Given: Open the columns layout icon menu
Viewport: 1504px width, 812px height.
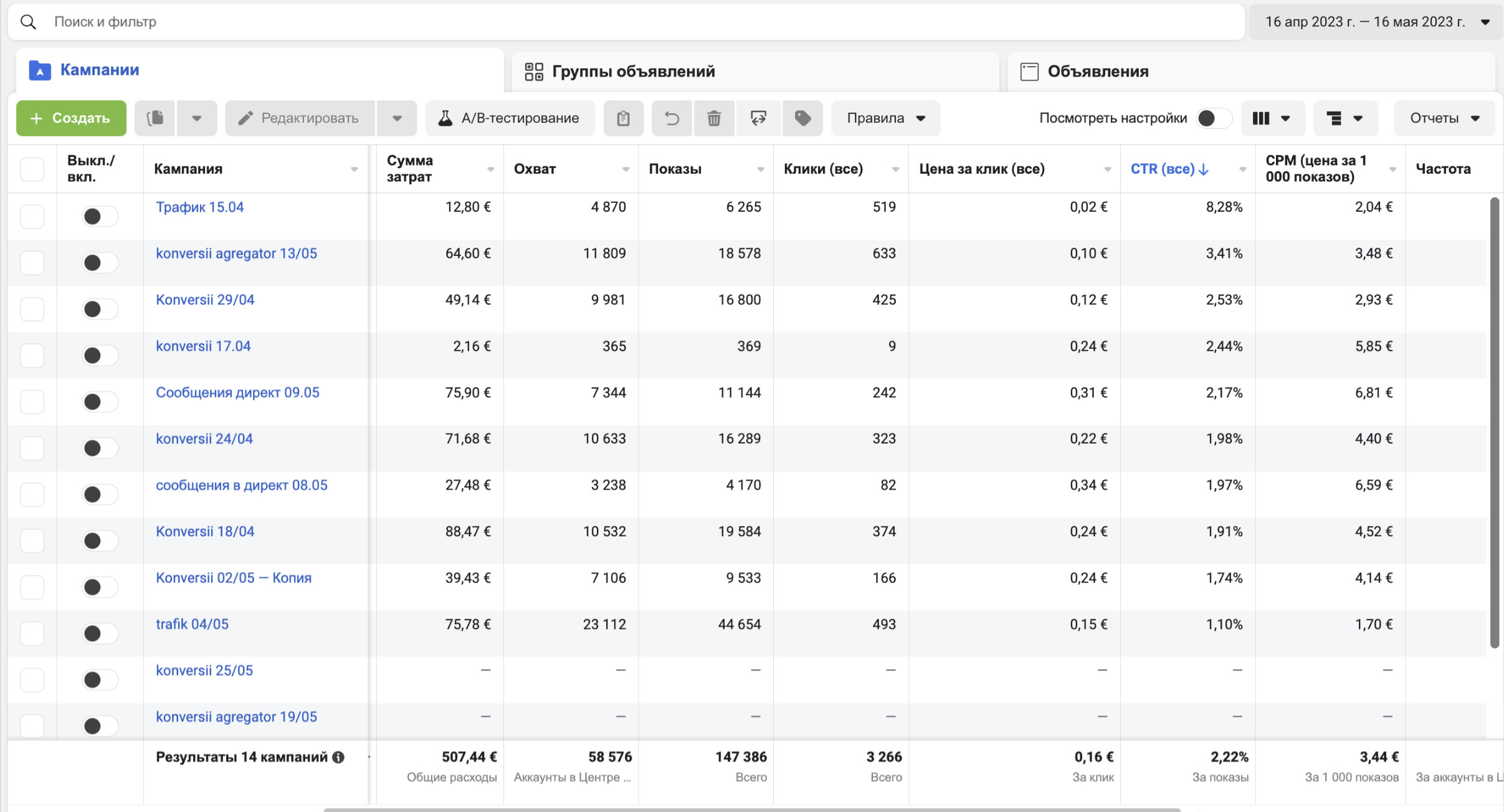Looking at the screenshot, I should pos(1272,118).
